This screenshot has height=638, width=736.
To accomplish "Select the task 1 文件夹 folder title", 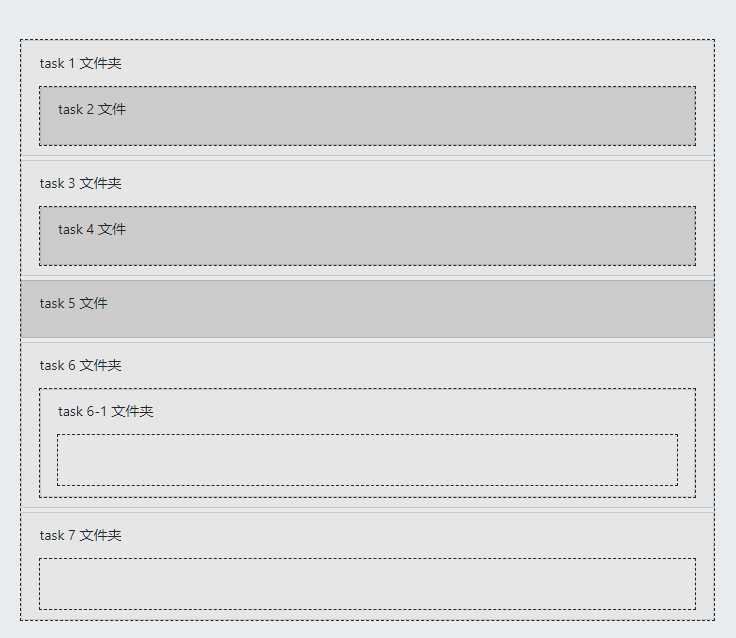I will (80, 64).
